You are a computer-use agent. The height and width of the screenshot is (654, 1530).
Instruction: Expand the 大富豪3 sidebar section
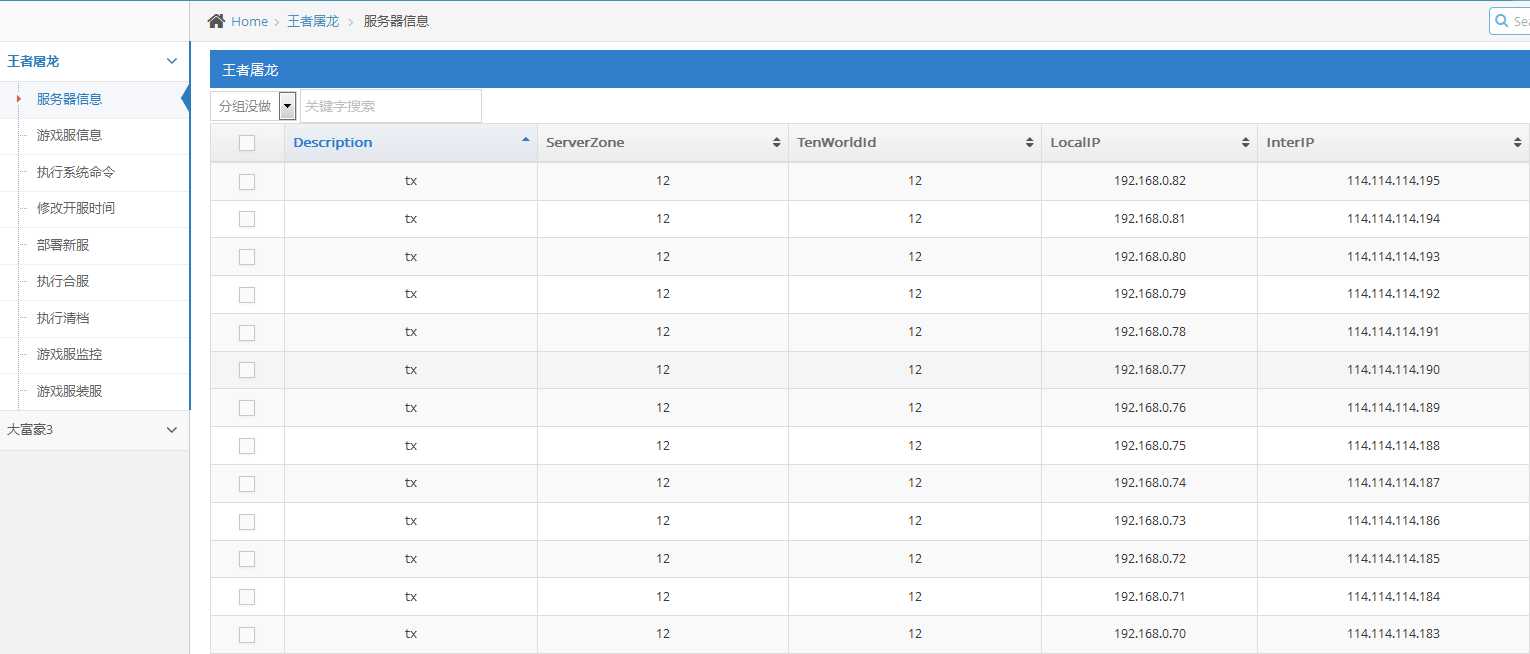[94, 430]
